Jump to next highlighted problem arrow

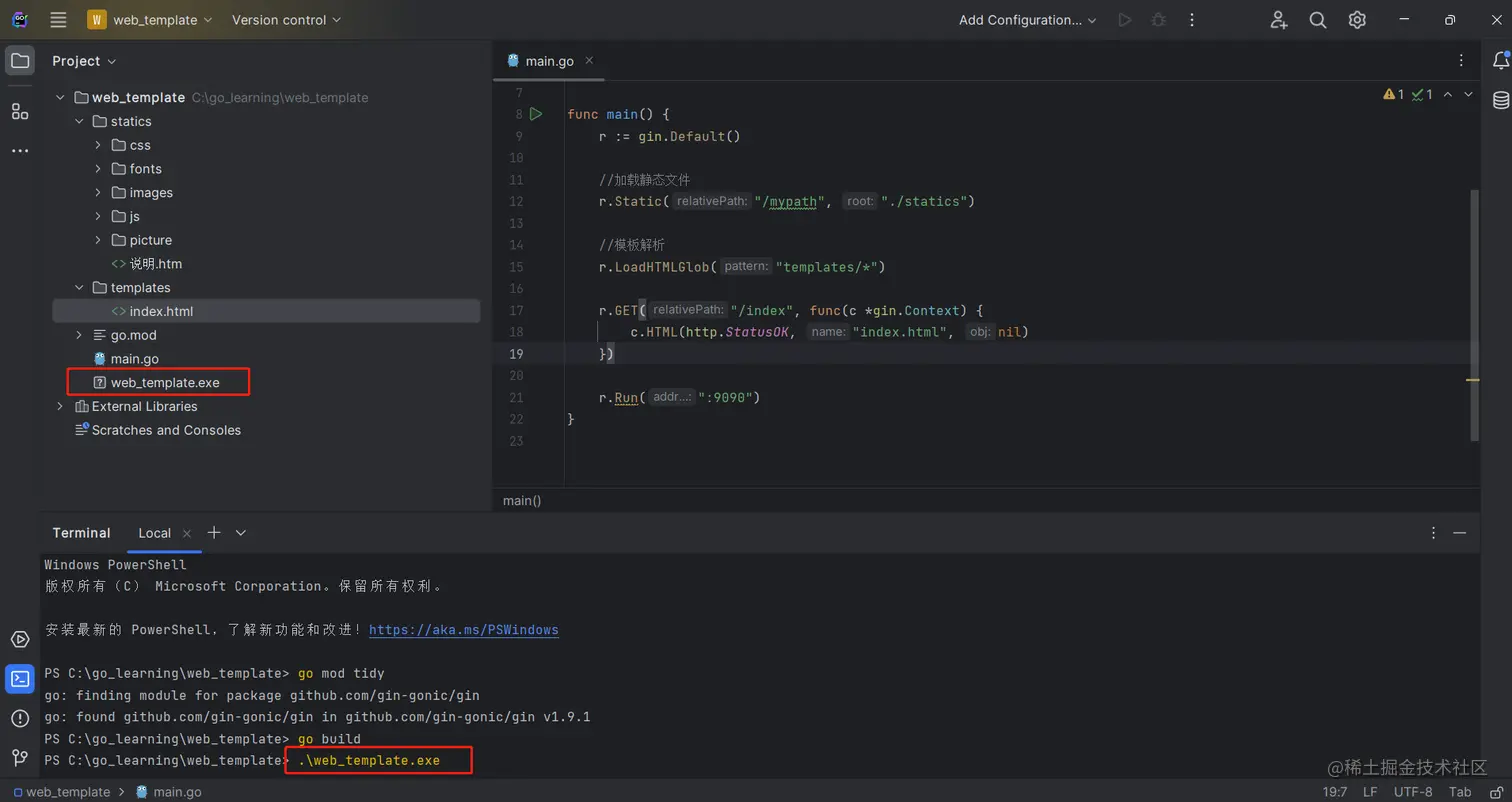click(x=1468, y=94)
